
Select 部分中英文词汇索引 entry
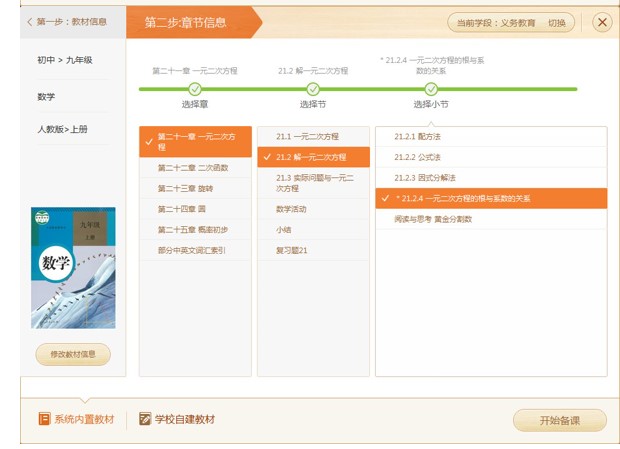pos(195,250)
